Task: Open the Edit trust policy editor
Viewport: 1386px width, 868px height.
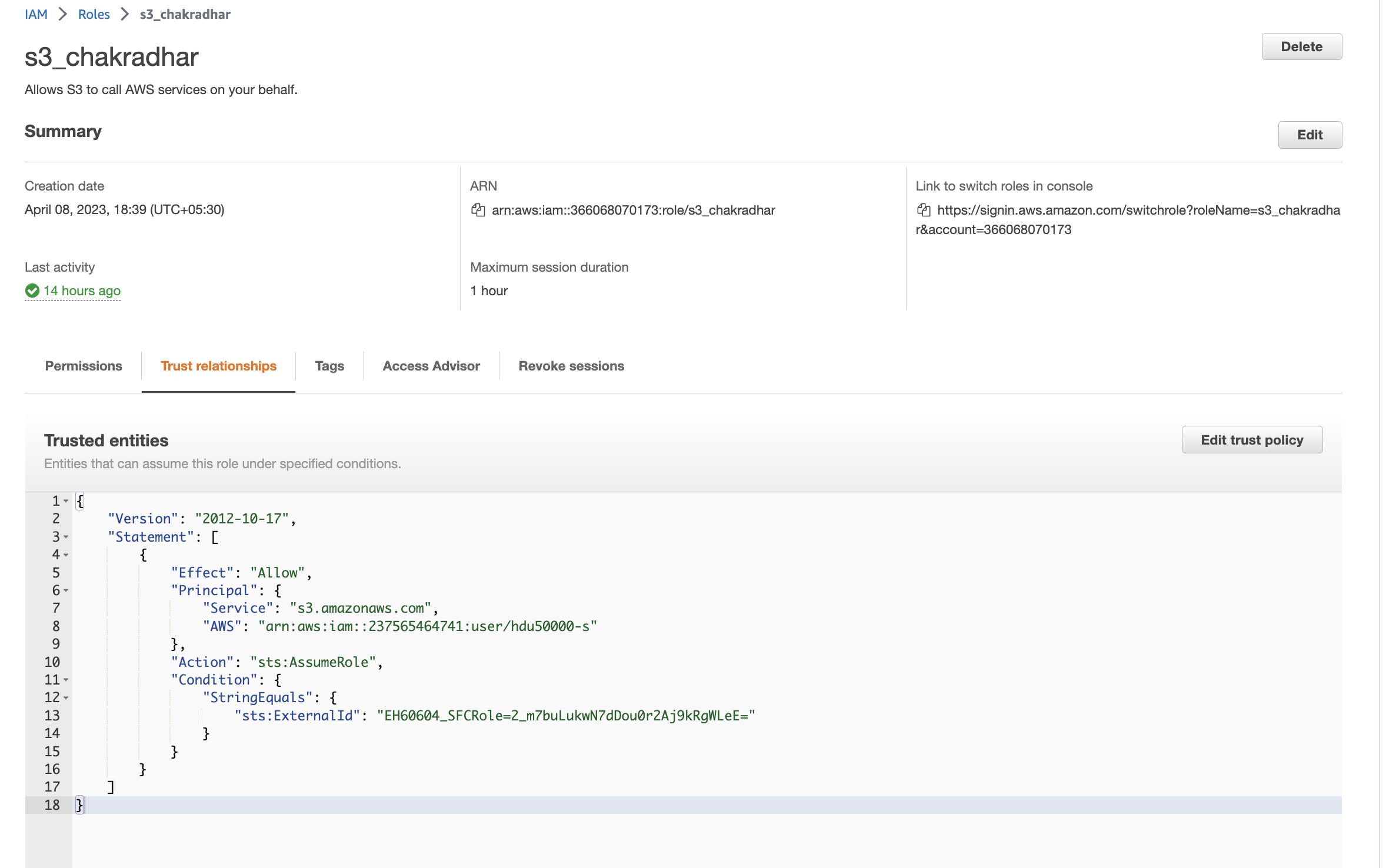Action: 1251,439
